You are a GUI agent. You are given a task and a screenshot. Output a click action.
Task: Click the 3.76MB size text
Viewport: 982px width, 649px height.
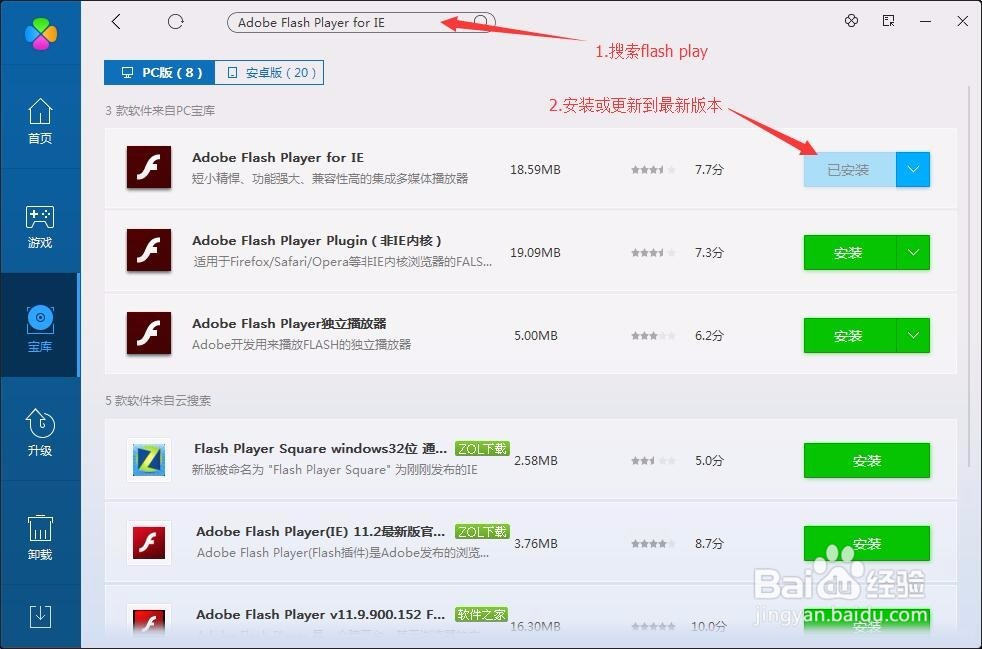coord(535,543)
